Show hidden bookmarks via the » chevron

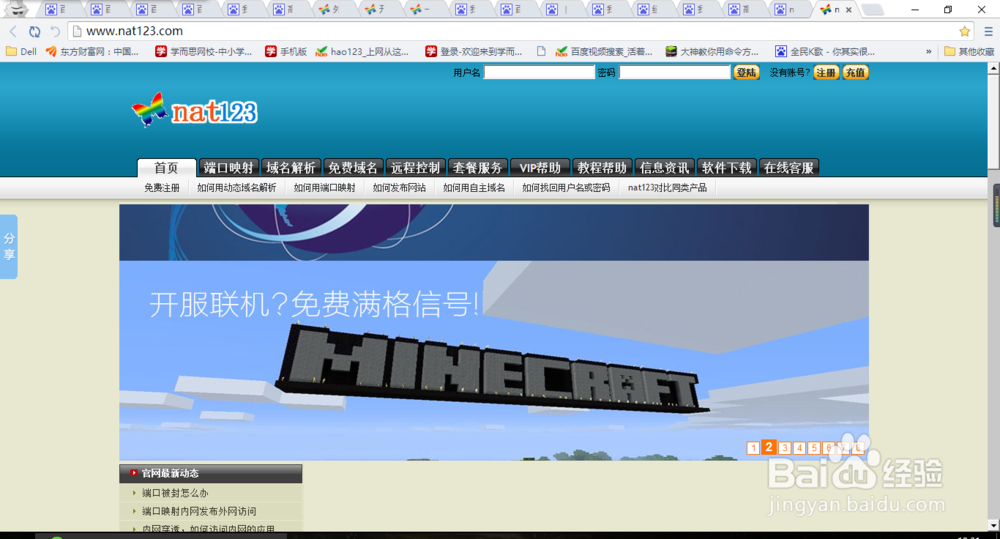[x=929, y=52]
